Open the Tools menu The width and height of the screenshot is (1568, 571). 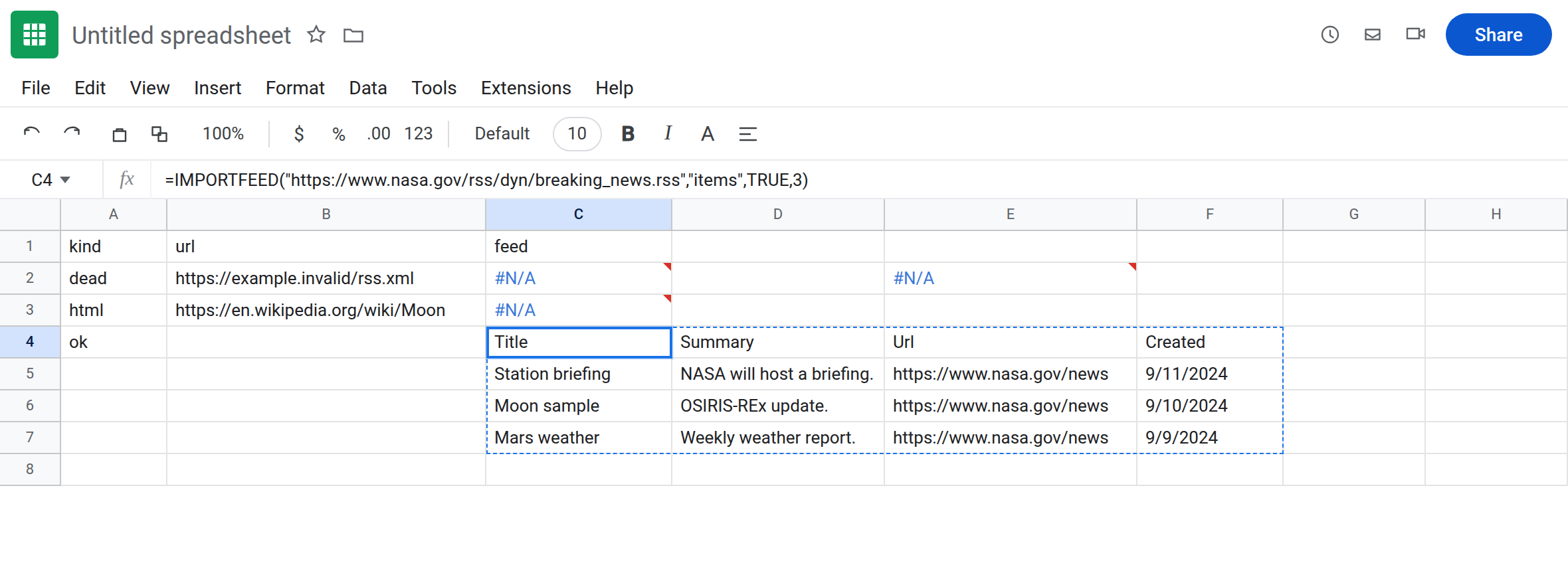pos(434,88)
